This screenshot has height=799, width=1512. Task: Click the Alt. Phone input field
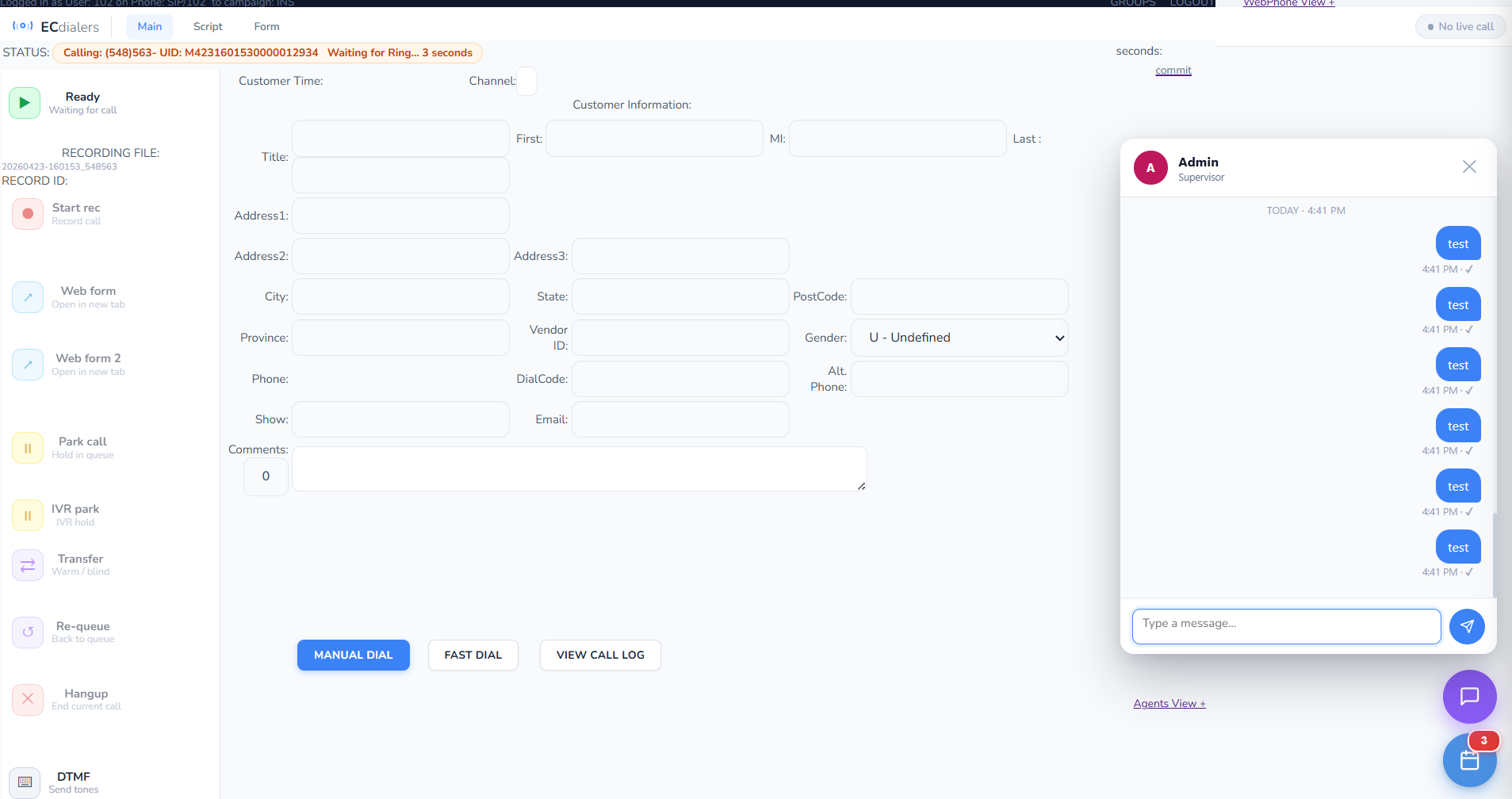(959, 379)
